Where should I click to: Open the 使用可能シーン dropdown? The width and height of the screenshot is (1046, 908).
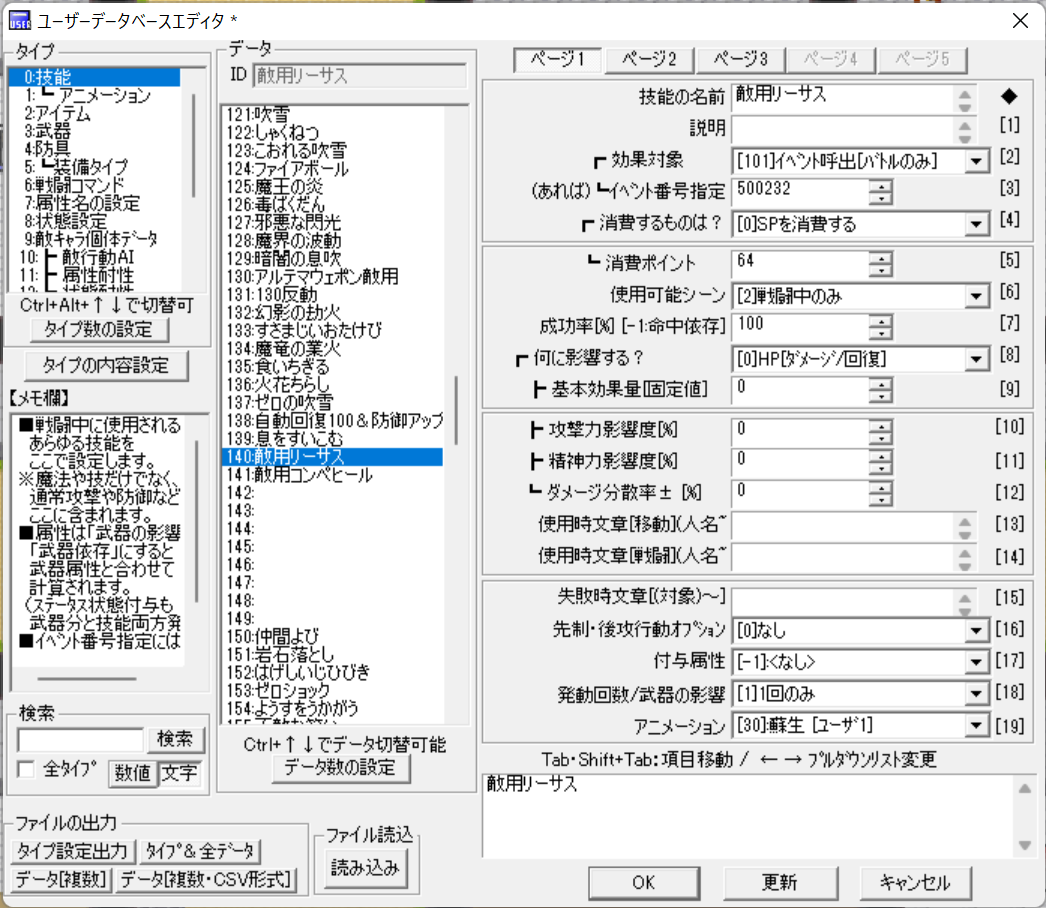[976, 296]
